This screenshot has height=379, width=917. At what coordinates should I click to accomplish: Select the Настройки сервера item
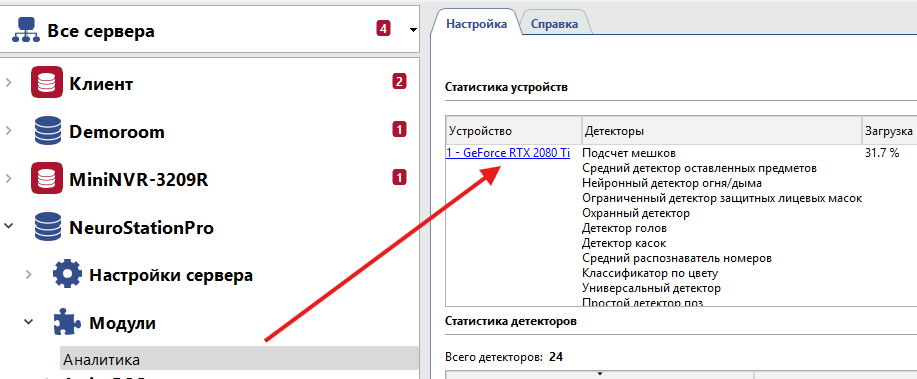(171, 275)
